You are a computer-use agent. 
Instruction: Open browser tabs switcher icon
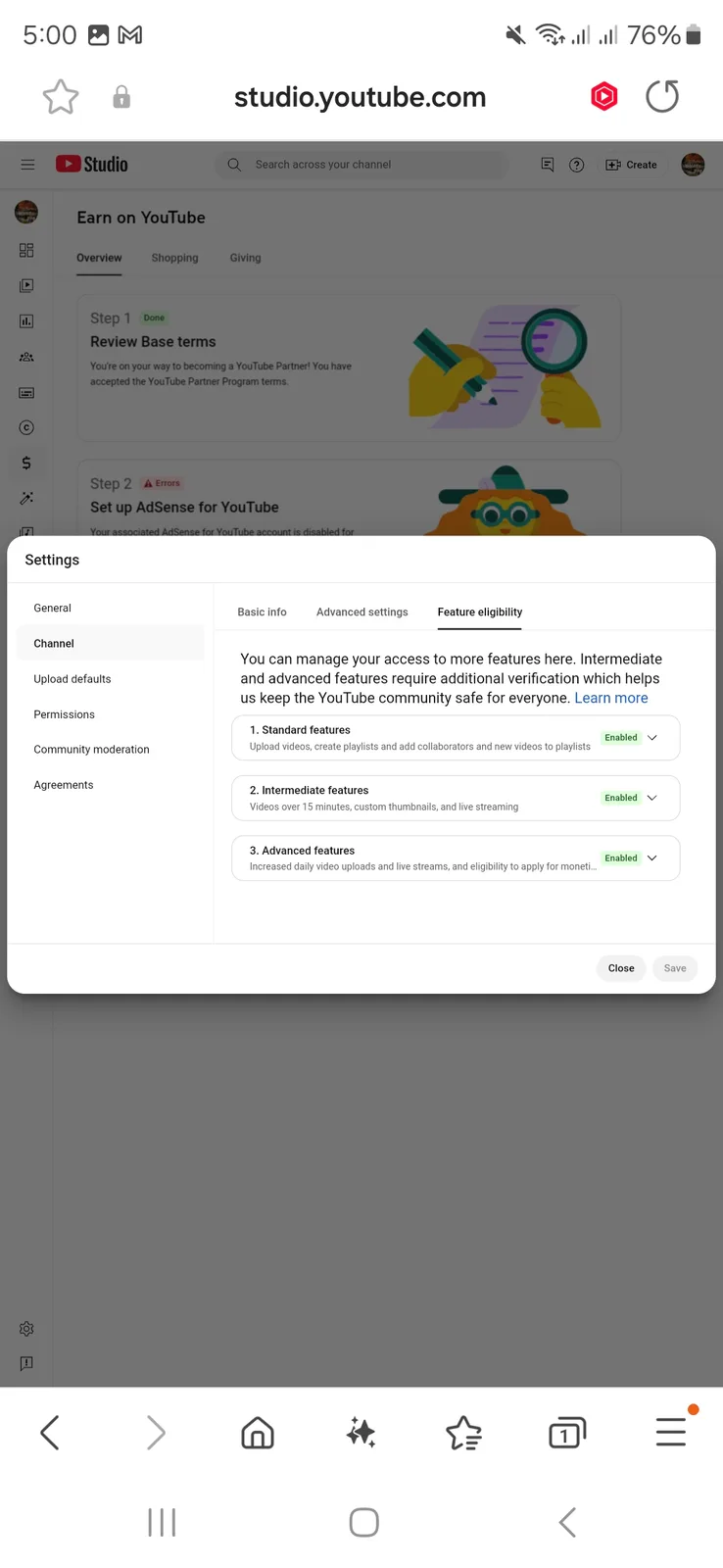coord(566,1433)
